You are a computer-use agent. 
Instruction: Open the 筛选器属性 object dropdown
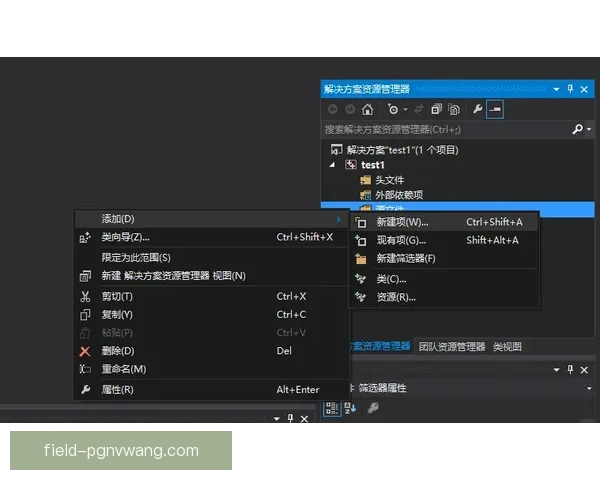pos(589,389)
